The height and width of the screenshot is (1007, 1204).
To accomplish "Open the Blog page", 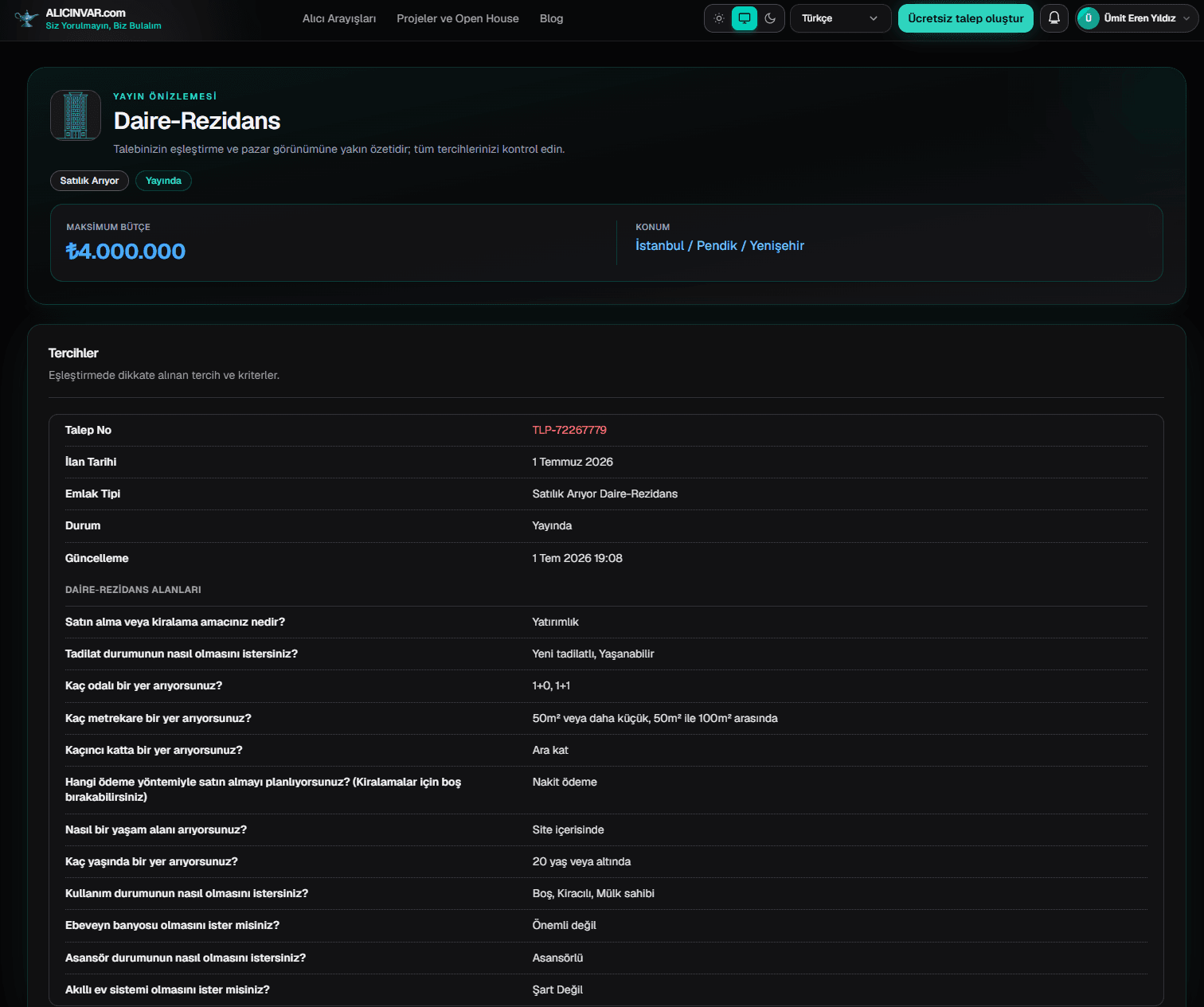I will pos(551,18).
